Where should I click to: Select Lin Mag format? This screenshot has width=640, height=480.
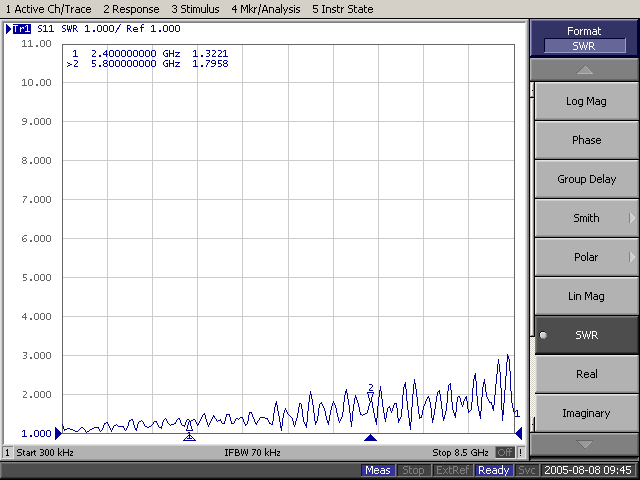coord(586,296)
